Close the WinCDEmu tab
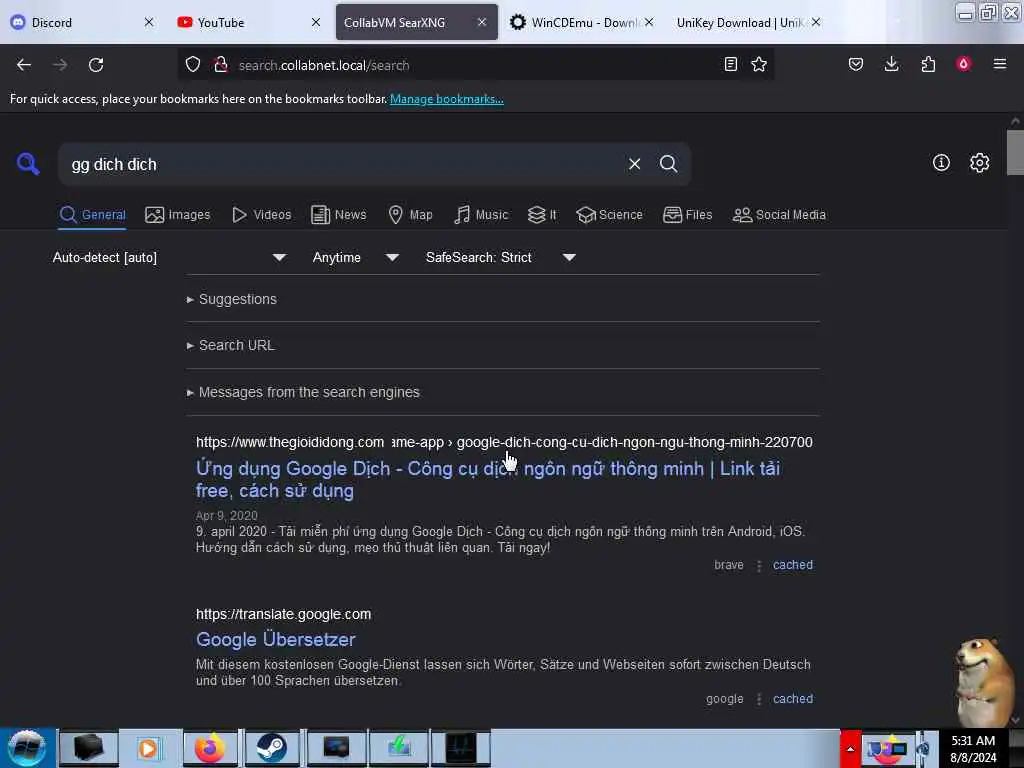The image size is (1024, 768). click(648, 22)
